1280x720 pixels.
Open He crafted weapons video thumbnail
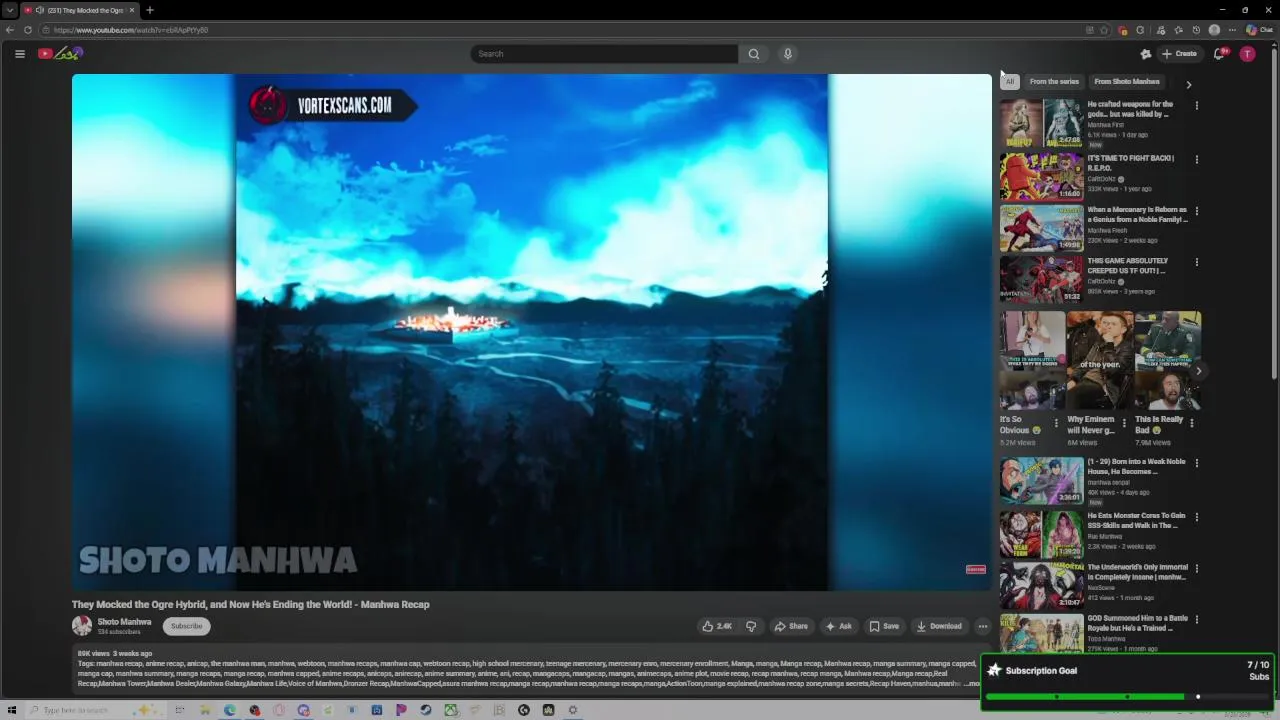pos(1041,122)
